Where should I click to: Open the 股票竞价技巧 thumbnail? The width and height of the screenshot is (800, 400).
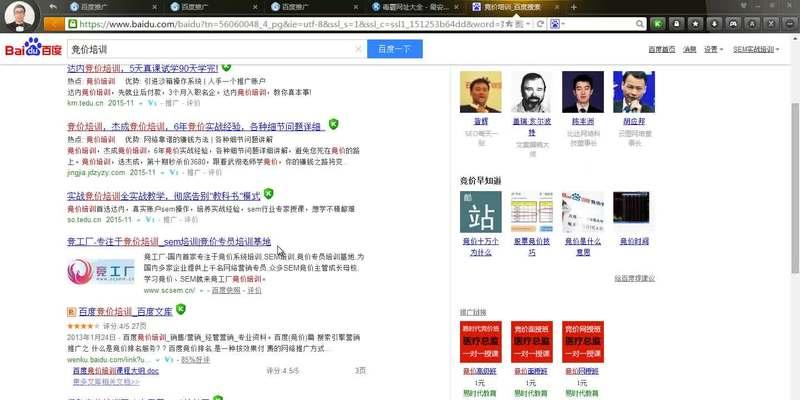click(532, 212)
